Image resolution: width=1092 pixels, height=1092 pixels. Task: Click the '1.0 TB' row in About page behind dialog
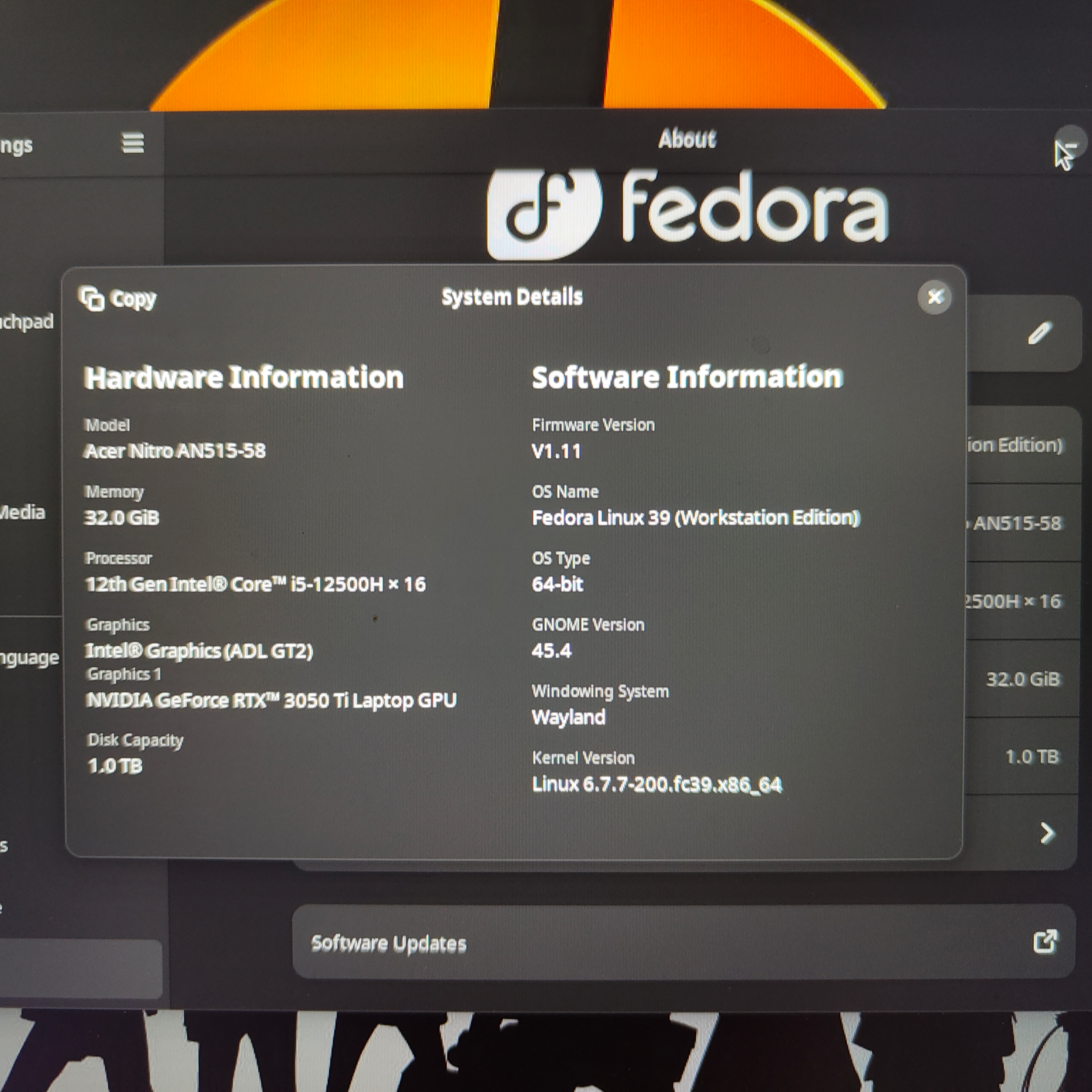pyautogui.click(x=1022, y=756)
